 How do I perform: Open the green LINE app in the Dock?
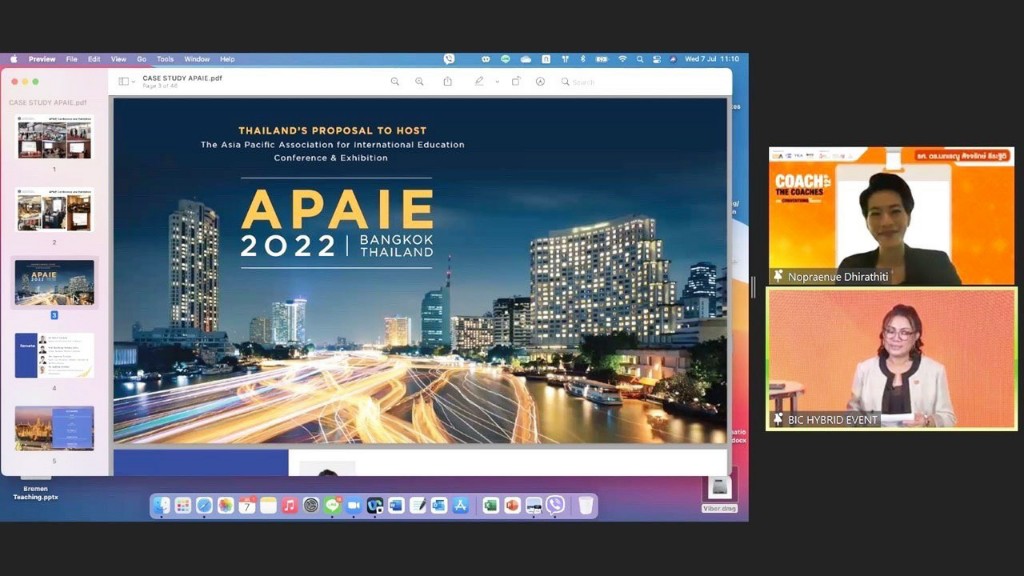pos(332,505)
